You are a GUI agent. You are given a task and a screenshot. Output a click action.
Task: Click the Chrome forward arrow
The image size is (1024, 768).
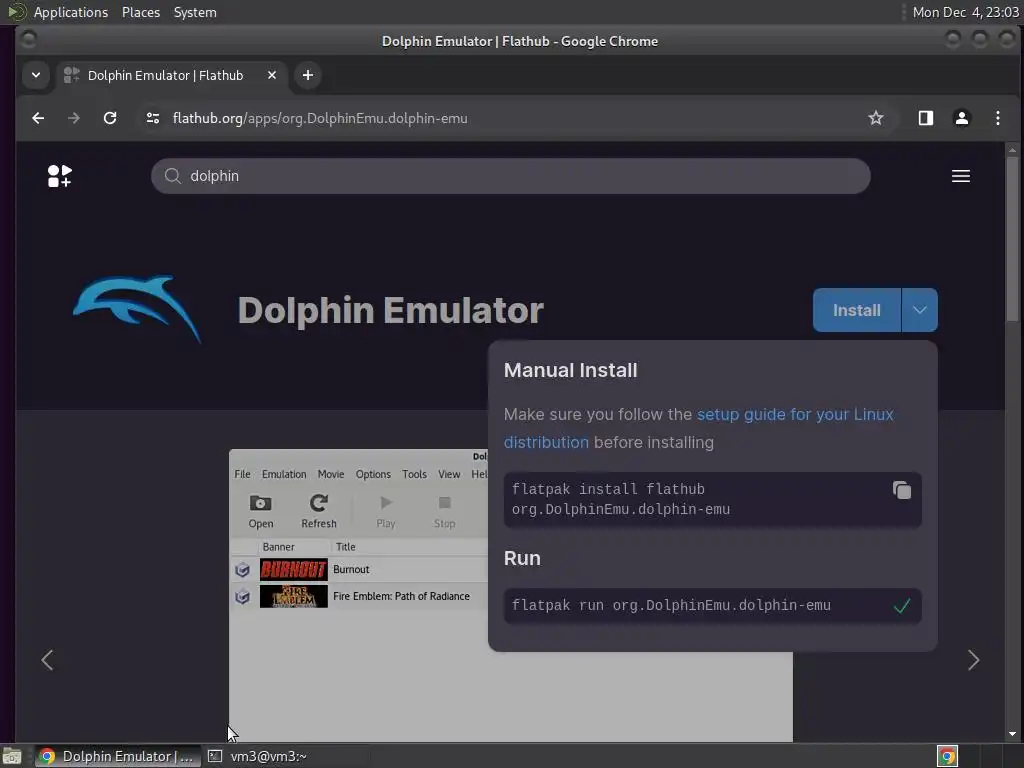coord(74,118)
